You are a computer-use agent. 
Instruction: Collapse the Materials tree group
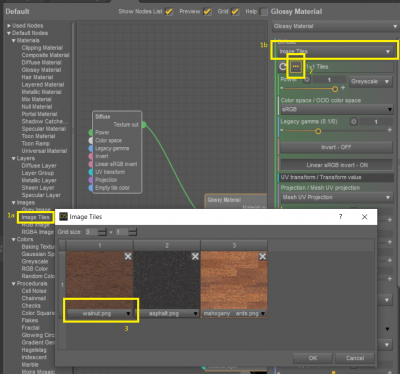[14, 40]
